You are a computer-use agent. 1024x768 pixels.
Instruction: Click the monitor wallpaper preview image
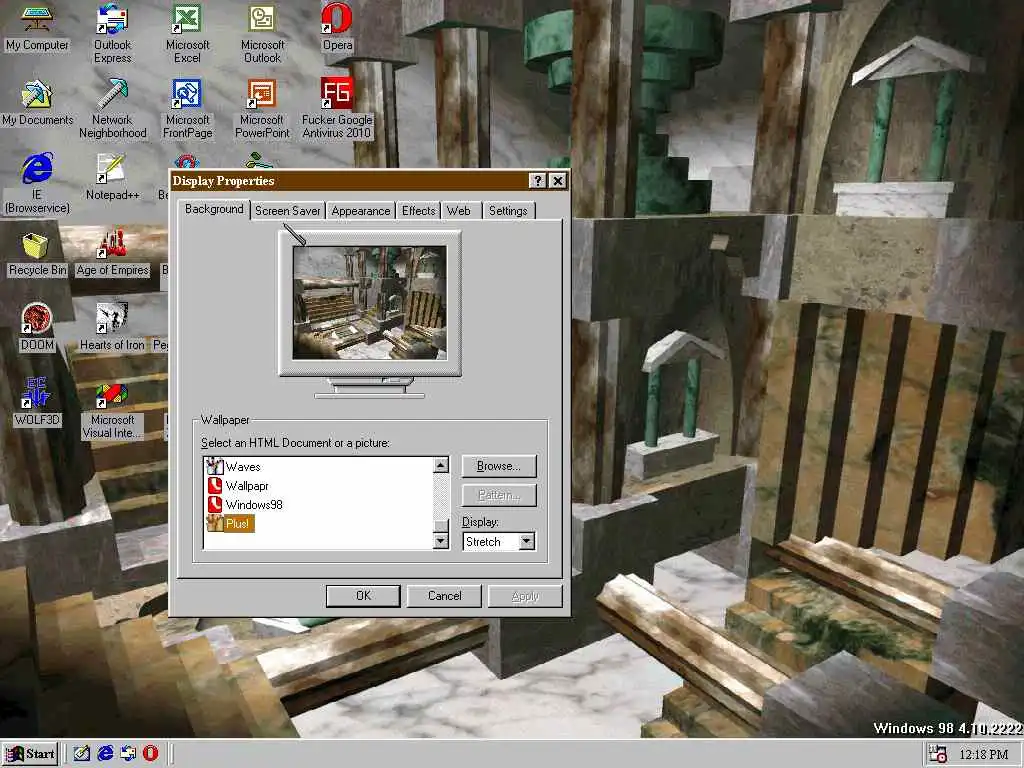[370, 302]
